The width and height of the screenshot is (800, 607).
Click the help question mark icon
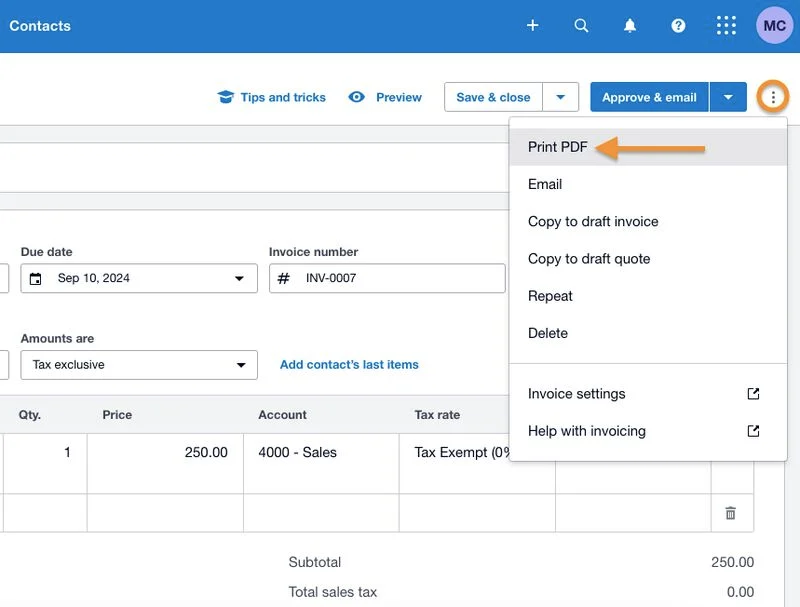point(678,26)
